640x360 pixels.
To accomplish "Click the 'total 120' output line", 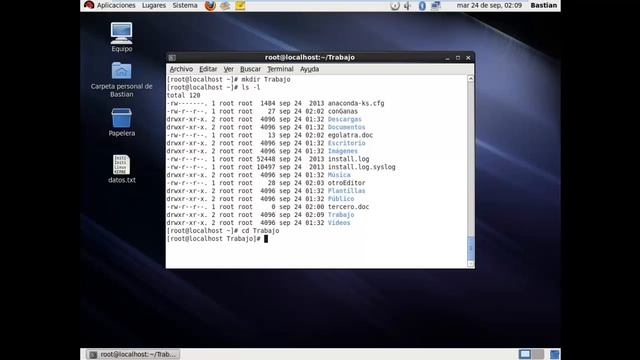I will [x=183, y=96].
